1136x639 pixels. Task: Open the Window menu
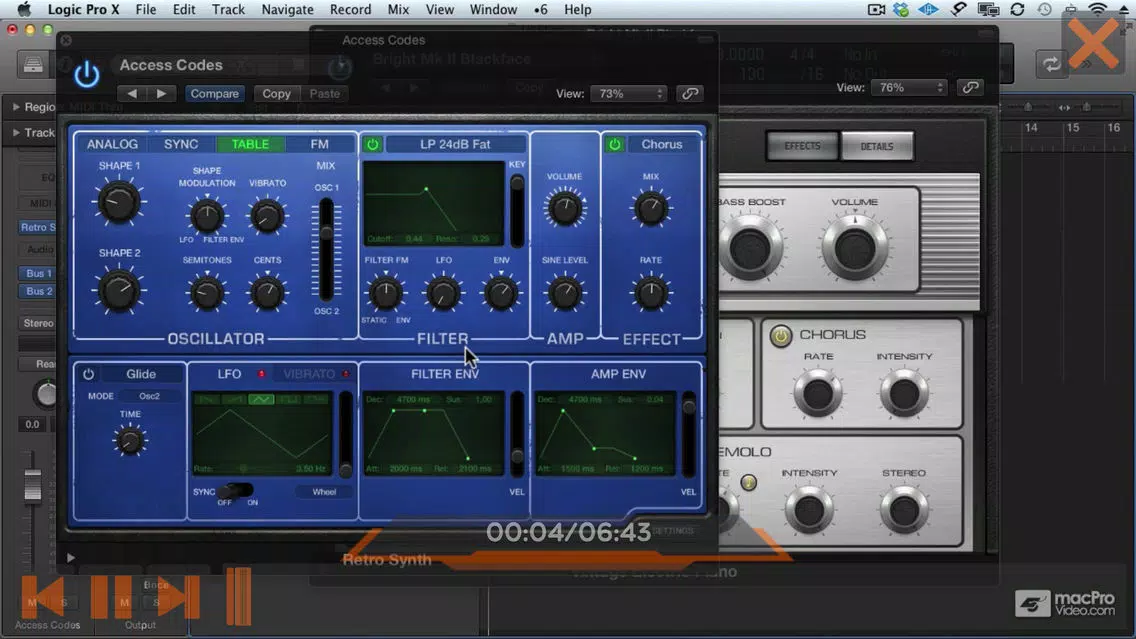coord(493,9)
